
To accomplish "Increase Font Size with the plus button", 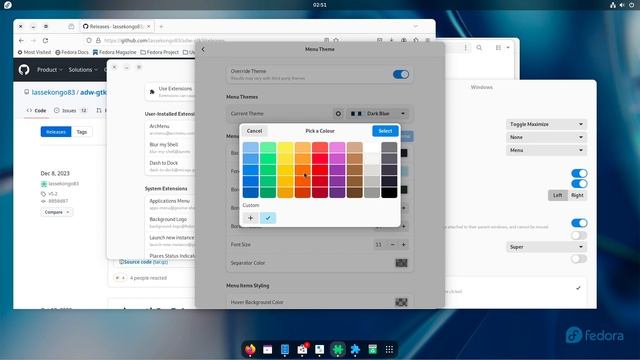I will pyautogui.click(x=404, y=244).
